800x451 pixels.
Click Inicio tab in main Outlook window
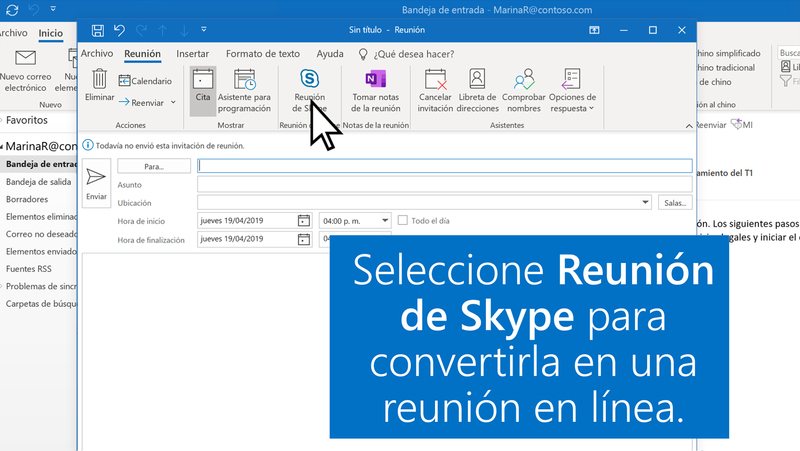coord(51,33)
